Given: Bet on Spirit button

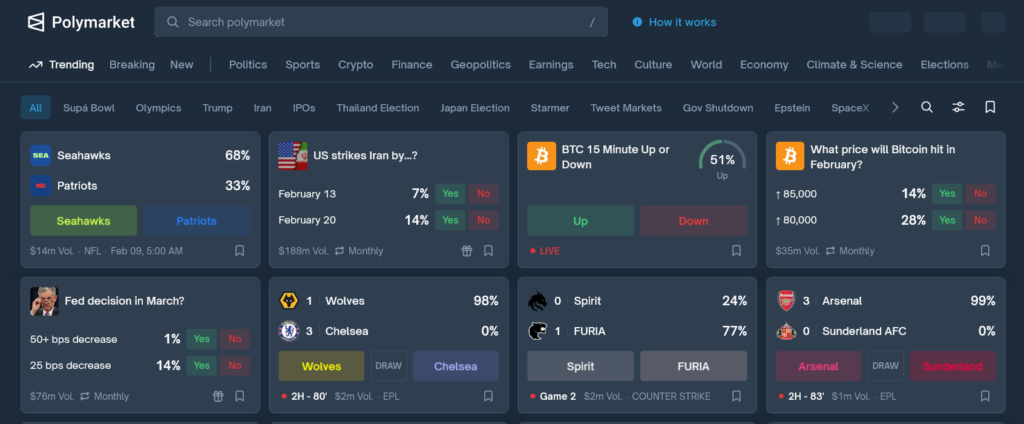Looking at the screenshot, I should (x=581, y=366).
